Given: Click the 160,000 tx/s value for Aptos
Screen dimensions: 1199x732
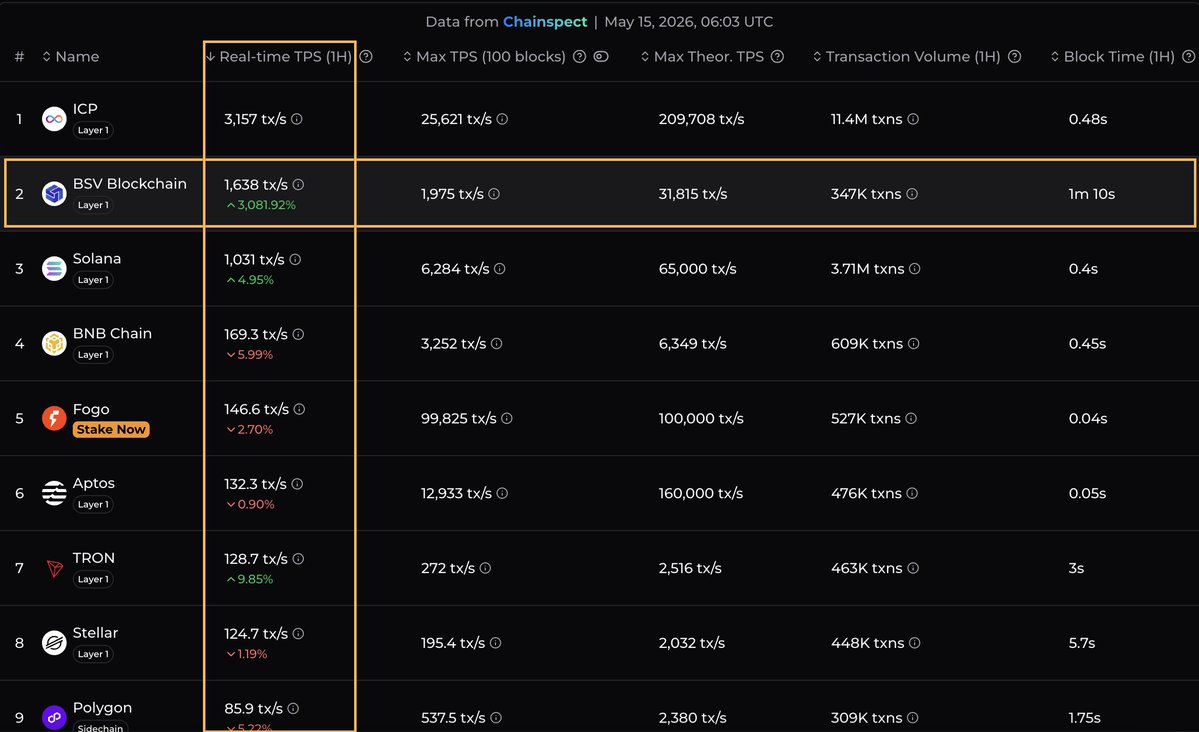Looking at the screenshot, I should (x=700, y=493).
